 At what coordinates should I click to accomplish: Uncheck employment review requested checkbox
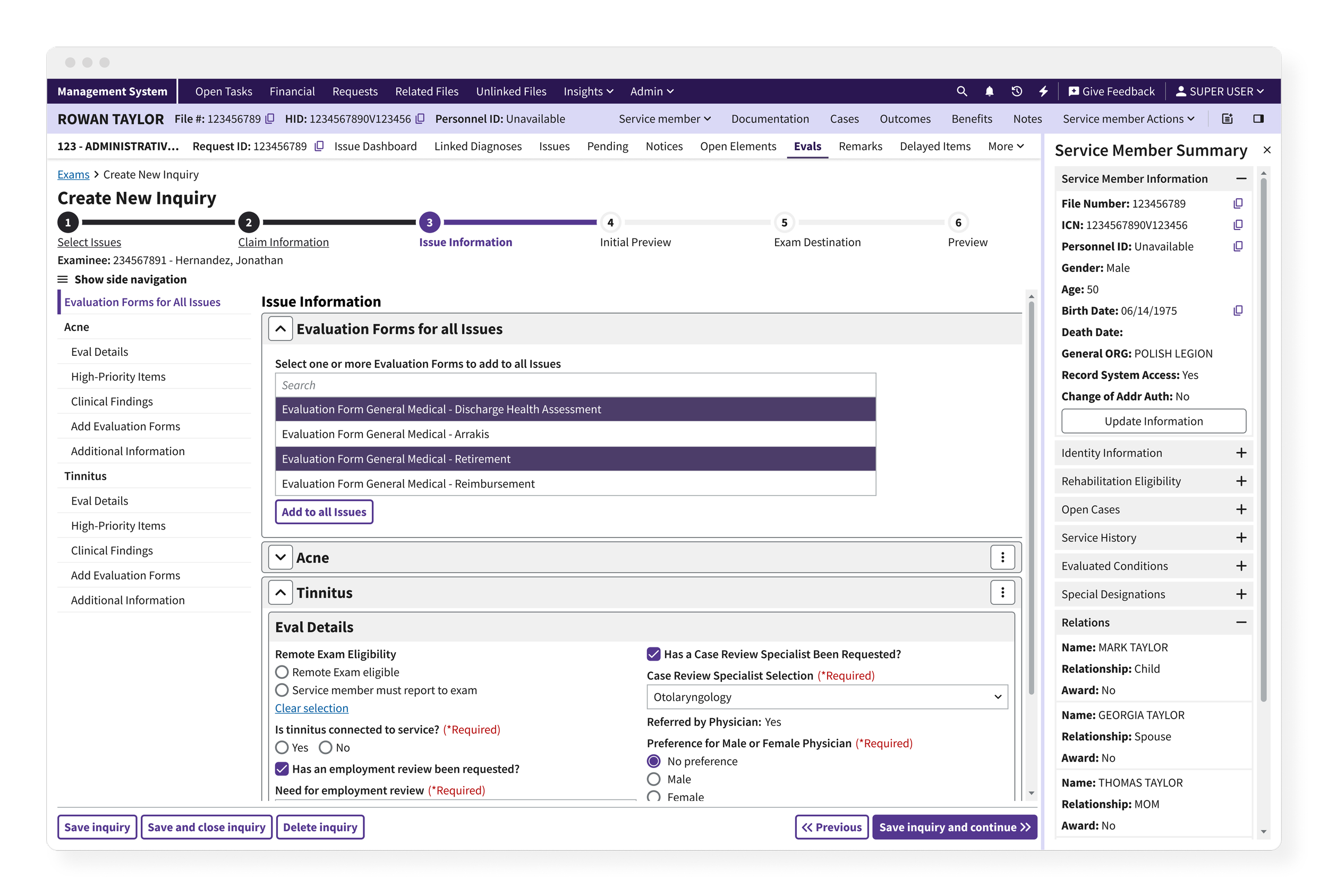point(282,769)
